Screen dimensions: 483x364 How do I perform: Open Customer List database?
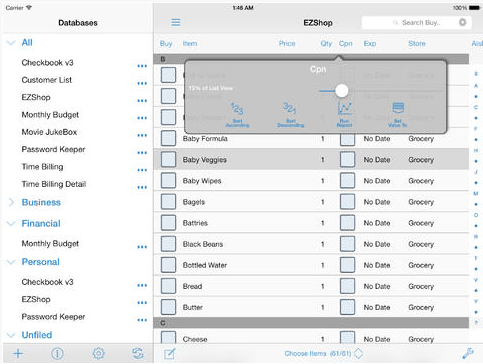pos(47,80)
